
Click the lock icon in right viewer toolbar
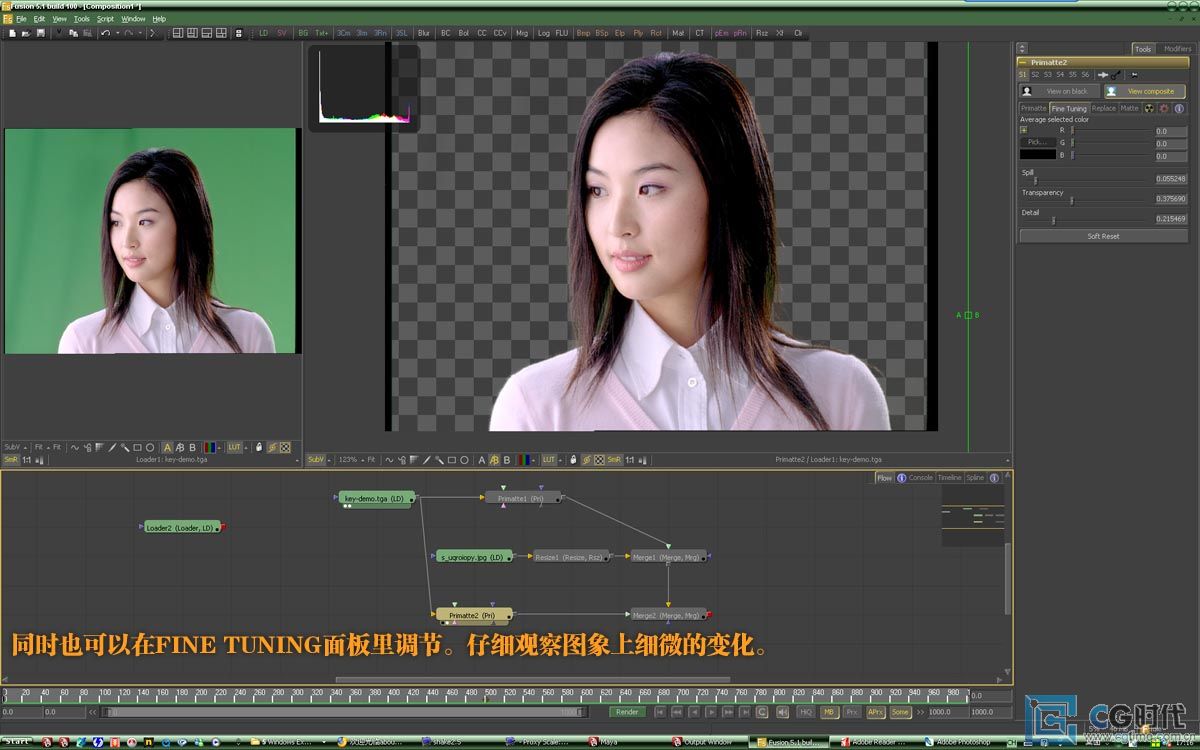[x=573, y=460]
